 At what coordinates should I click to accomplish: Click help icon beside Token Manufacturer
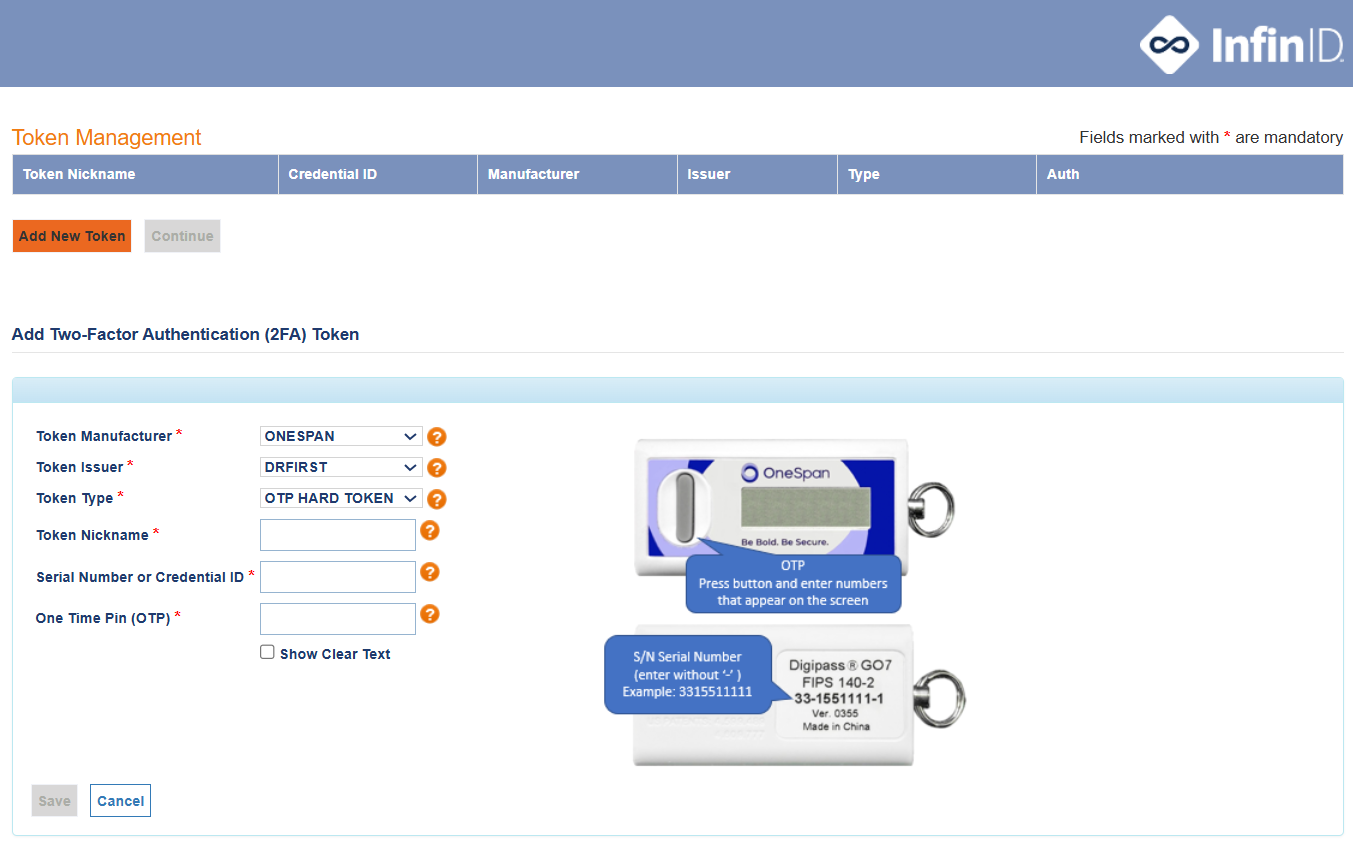[436, 437]
